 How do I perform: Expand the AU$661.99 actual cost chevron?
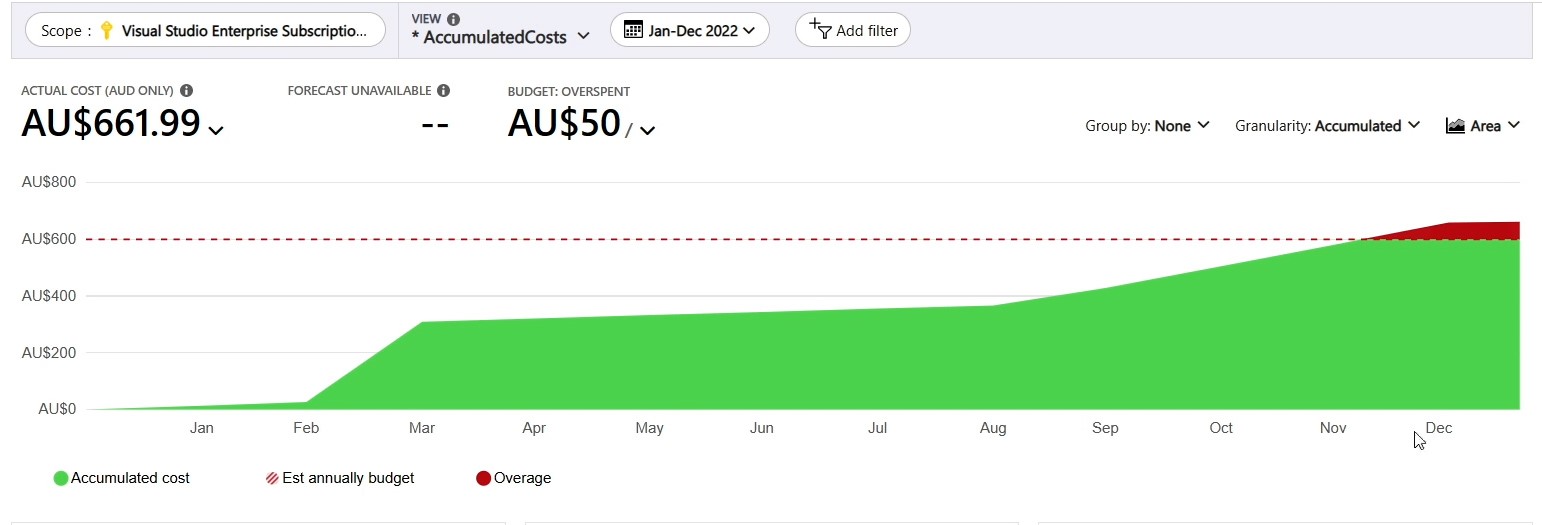(x=215, y=130)
